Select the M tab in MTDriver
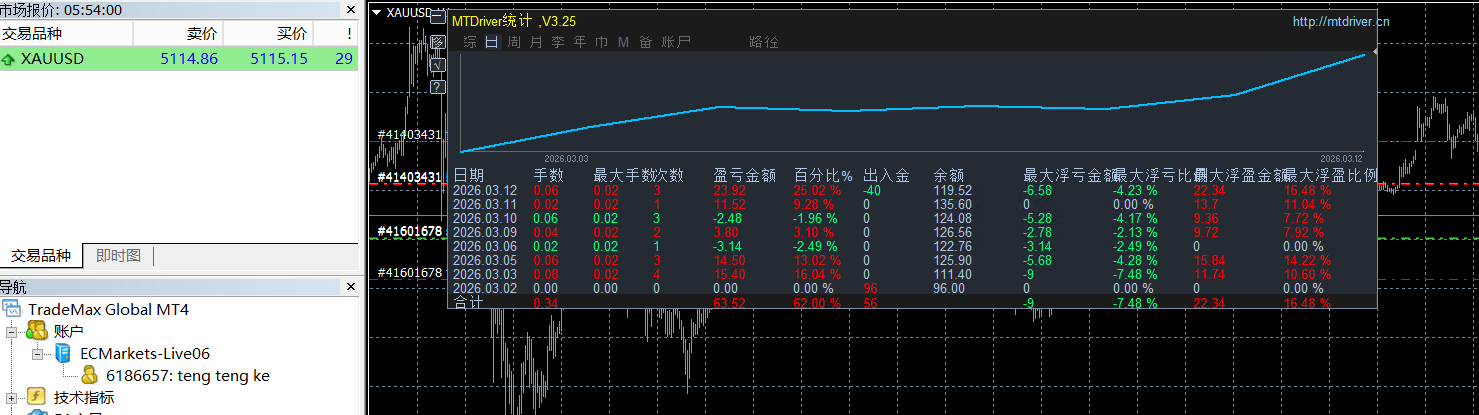Image resolution: width=1479 pixels, height=415 pixels. pos(623,42)
